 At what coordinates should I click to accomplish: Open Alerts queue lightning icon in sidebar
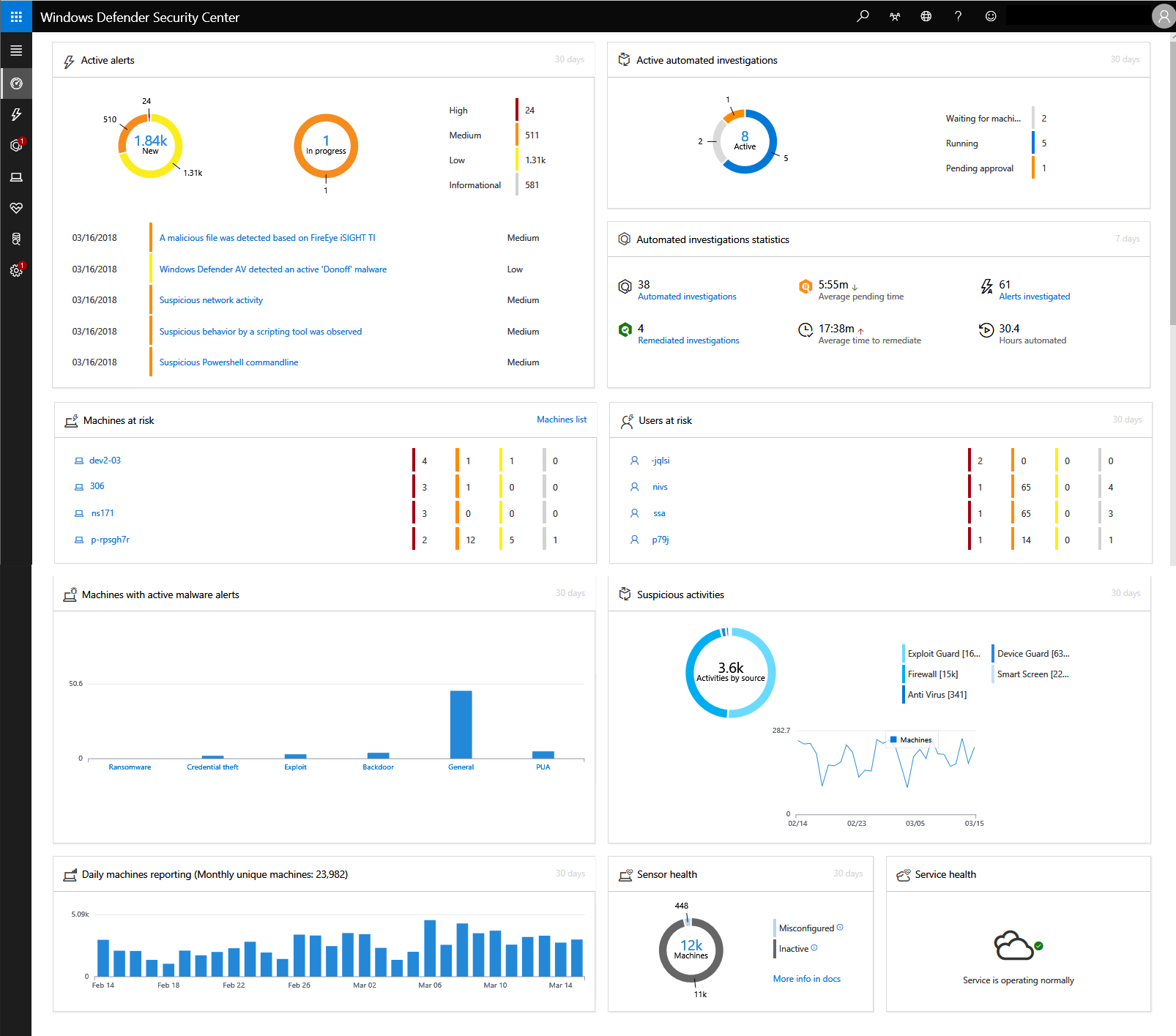pos(16,114)
